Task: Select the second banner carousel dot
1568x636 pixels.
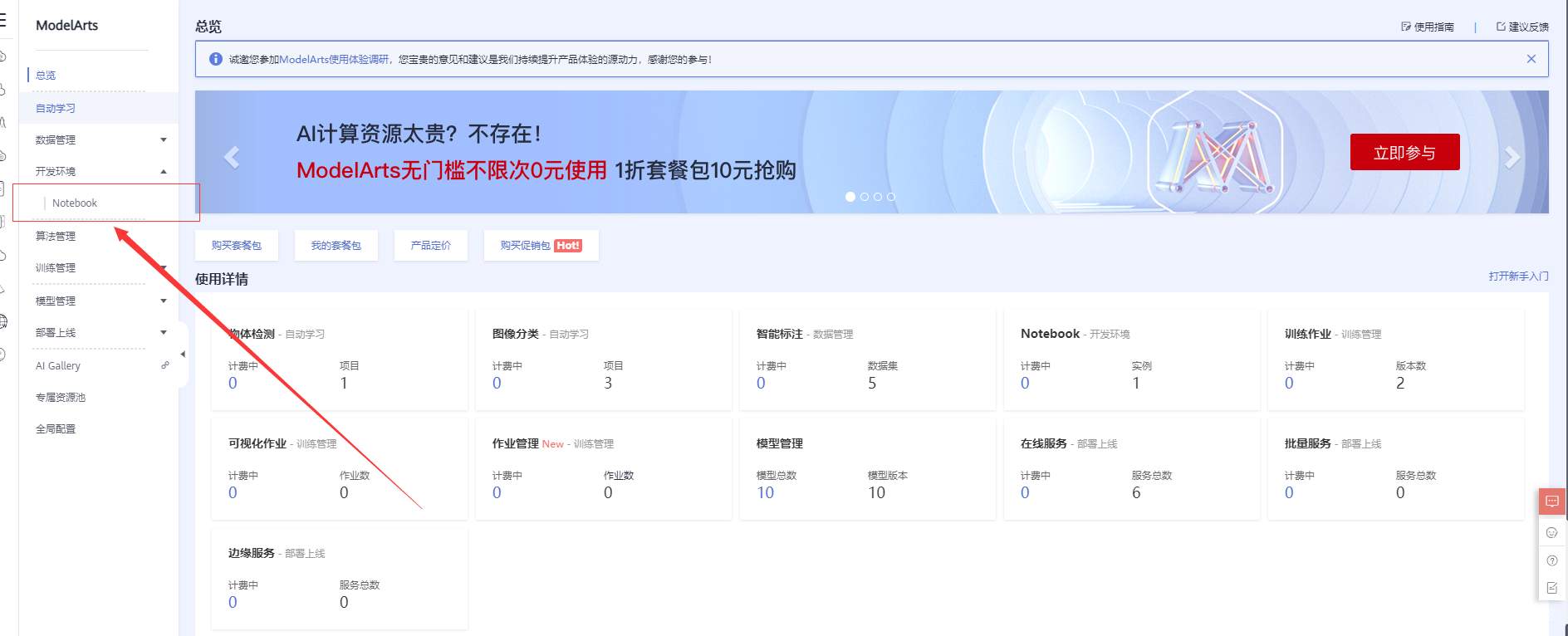Action: (x=865, y=197)
